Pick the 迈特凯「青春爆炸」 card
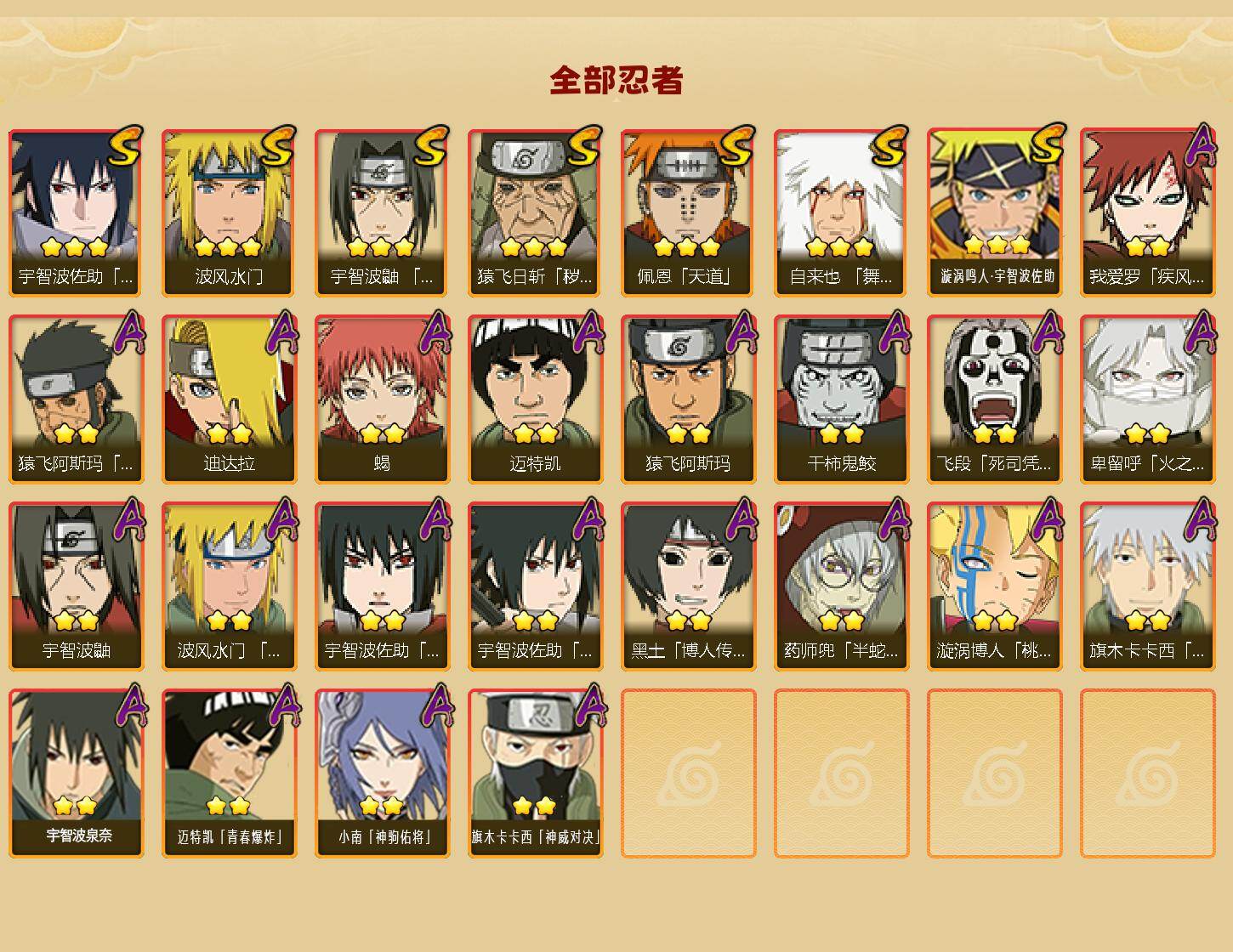The width and height of the screenshot is (1233, 952). coord(229,773)
